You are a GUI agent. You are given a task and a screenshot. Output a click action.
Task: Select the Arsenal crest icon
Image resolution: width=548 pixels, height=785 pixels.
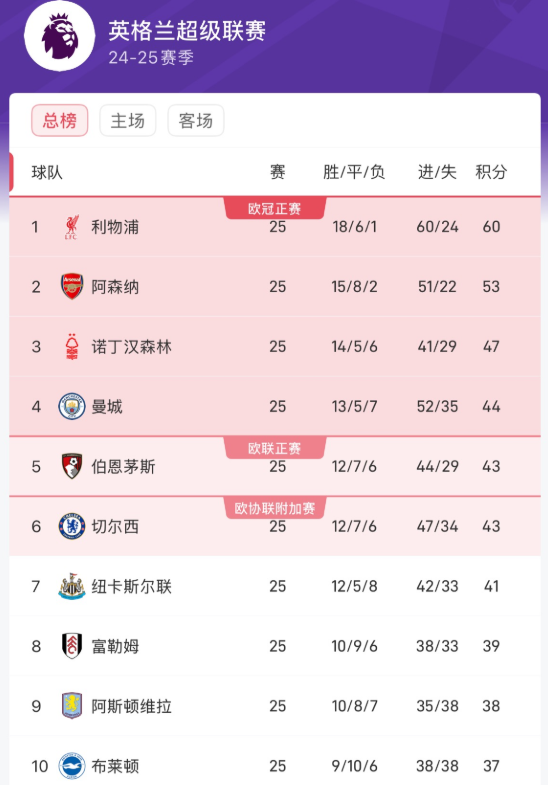[72, 286]
